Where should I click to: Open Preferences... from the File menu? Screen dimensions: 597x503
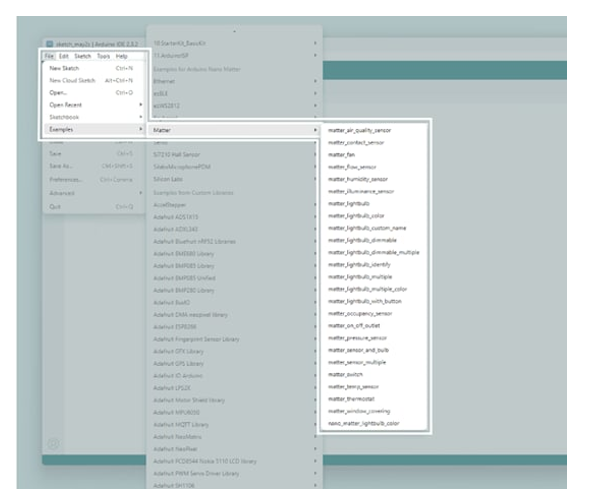click(94, 180)
